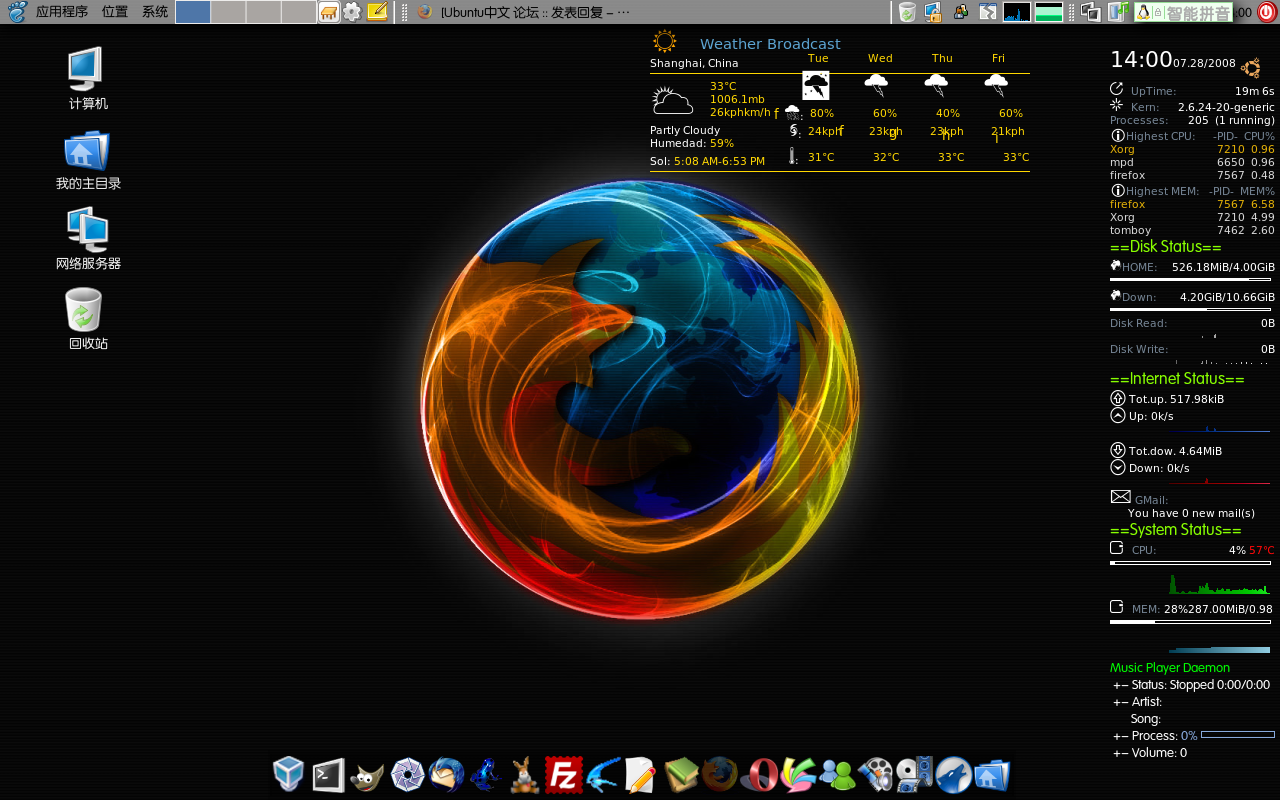Screen dimensions: 1280x800
Task: Click the music note door icon in panel
Action: pos(1118,12)
